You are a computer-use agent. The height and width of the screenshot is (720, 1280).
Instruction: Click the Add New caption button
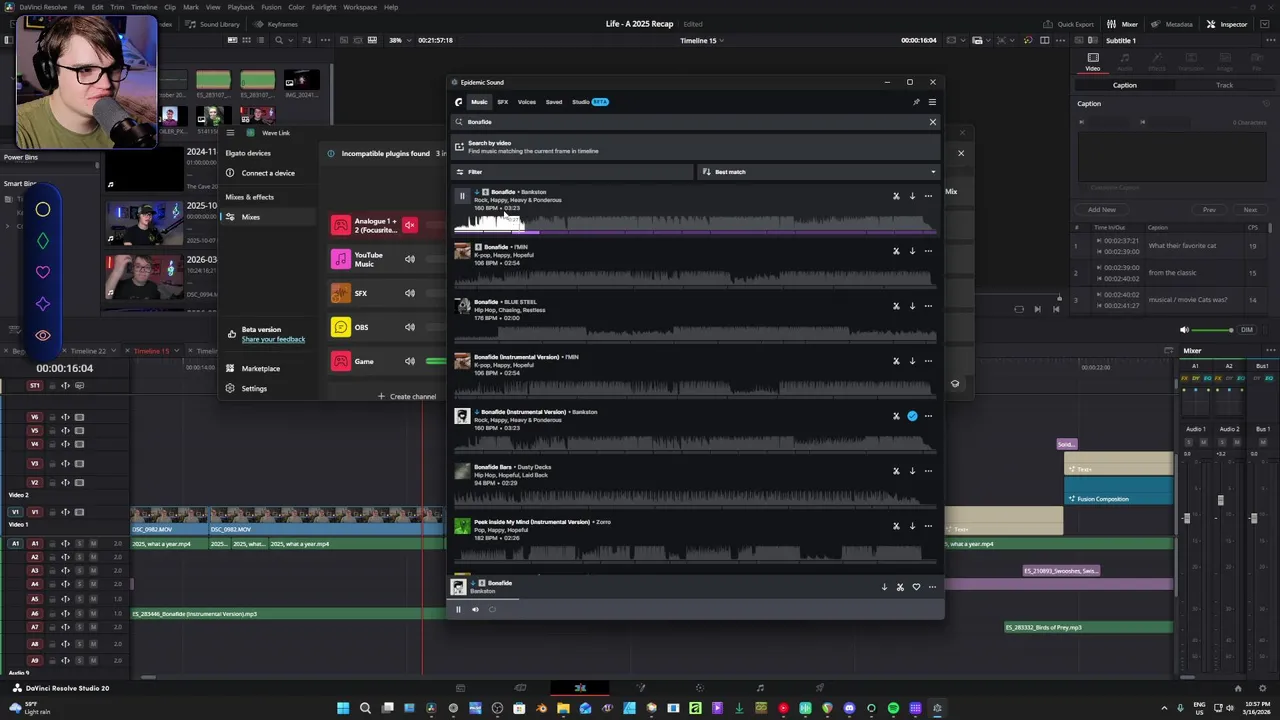click(1102, 210)
